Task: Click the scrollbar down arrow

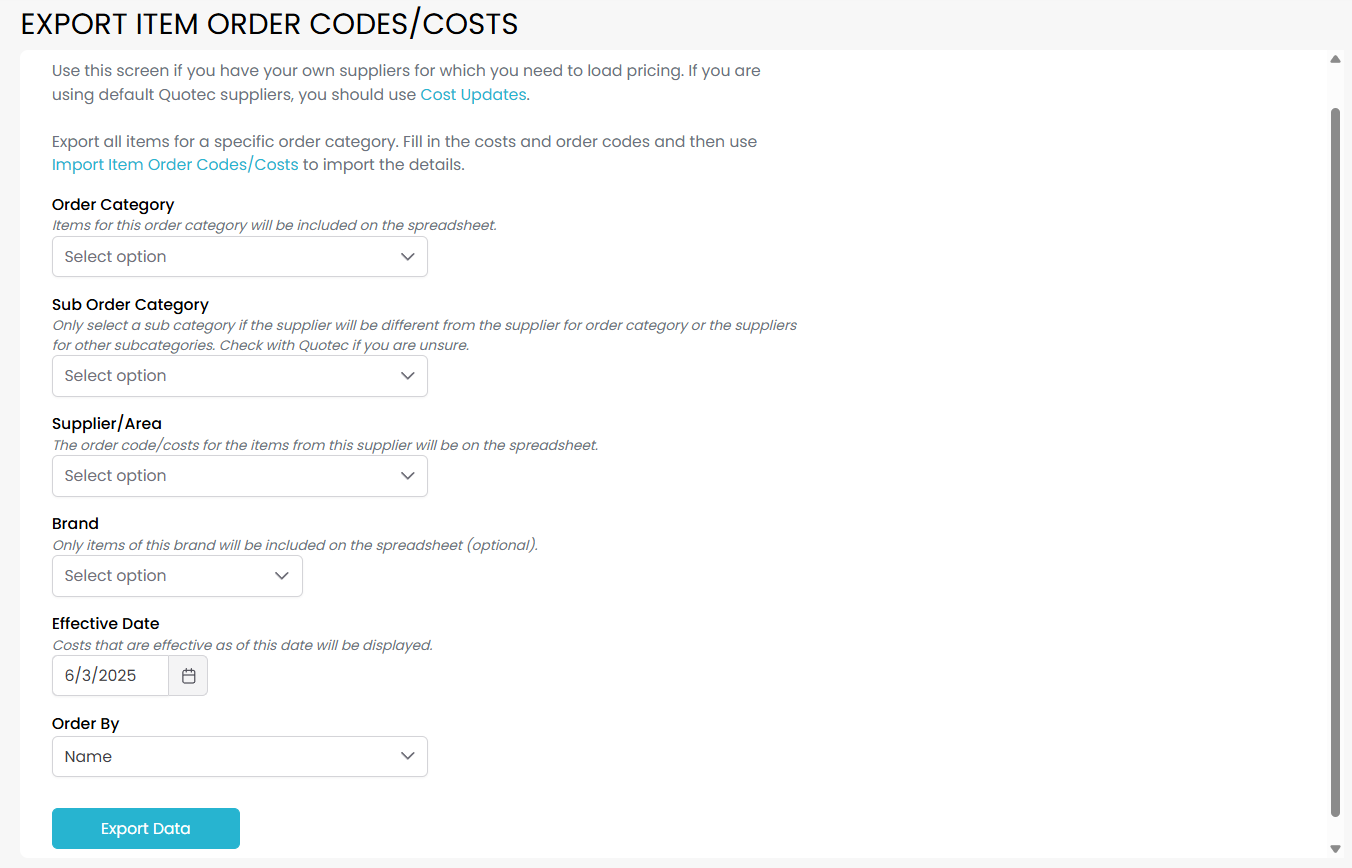Action: (1335, 848)
